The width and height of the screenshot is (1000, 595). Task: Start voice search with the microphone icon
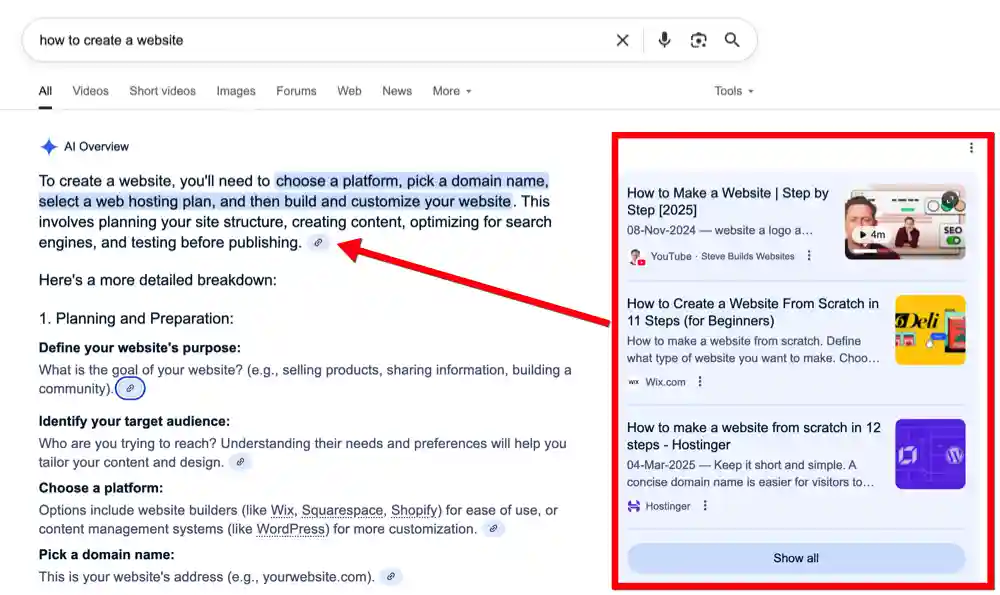point(664,40)
